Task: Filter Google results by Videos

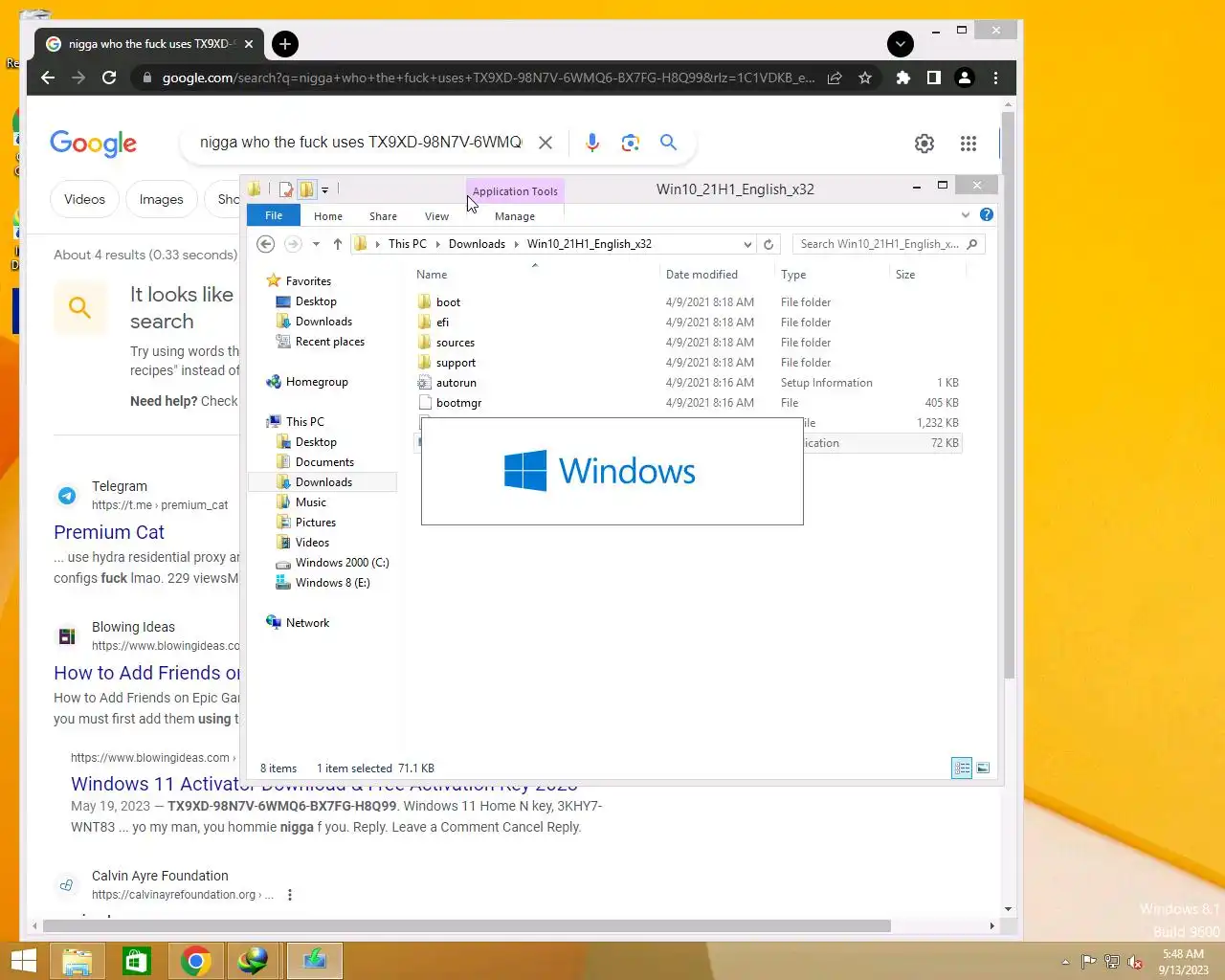Action: click(84, 199)
